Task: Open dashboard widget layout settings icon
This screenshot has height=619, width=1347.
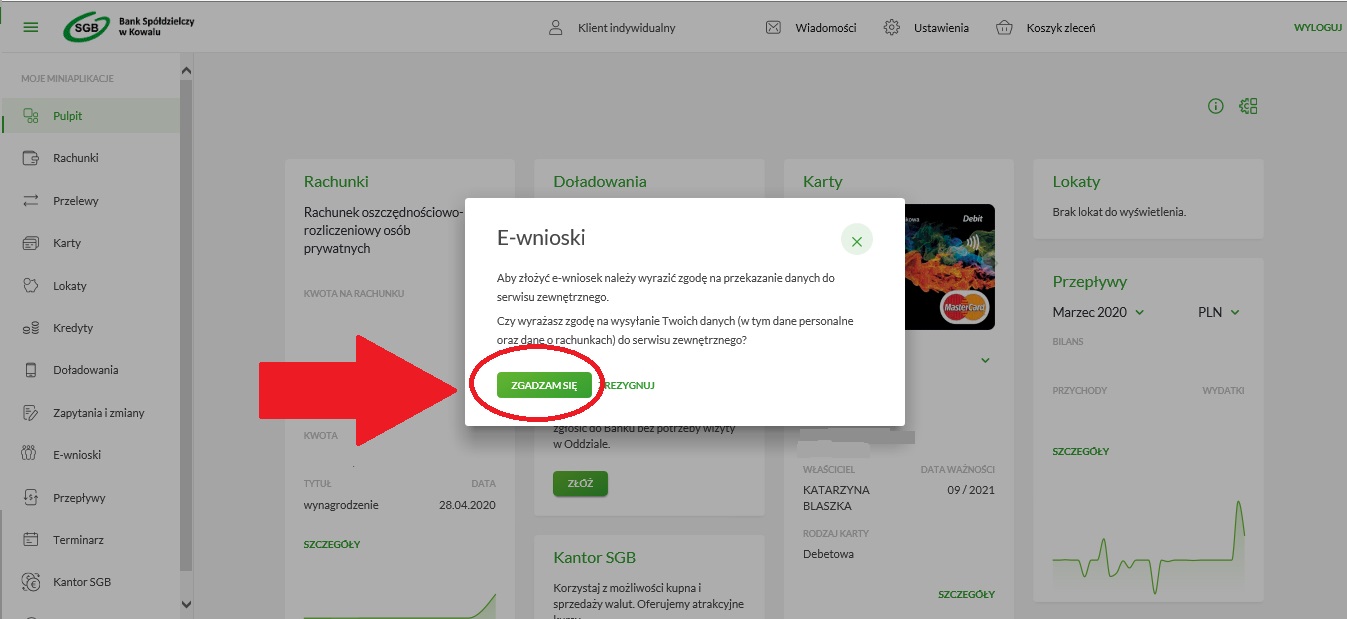Action: coord(1248,106)
